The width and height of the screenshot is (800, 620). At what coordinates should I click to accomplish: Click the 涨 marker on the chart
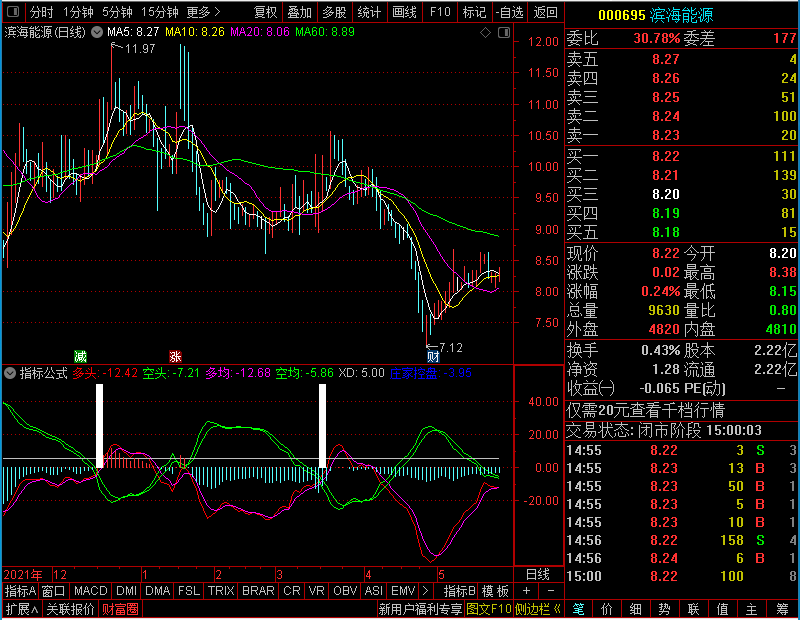point(176,356)
